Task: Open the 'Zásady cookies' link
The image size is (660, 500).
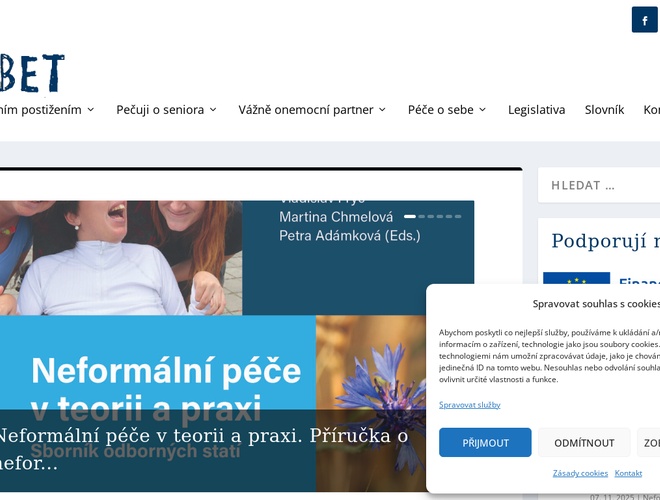Action: point(580,473)
